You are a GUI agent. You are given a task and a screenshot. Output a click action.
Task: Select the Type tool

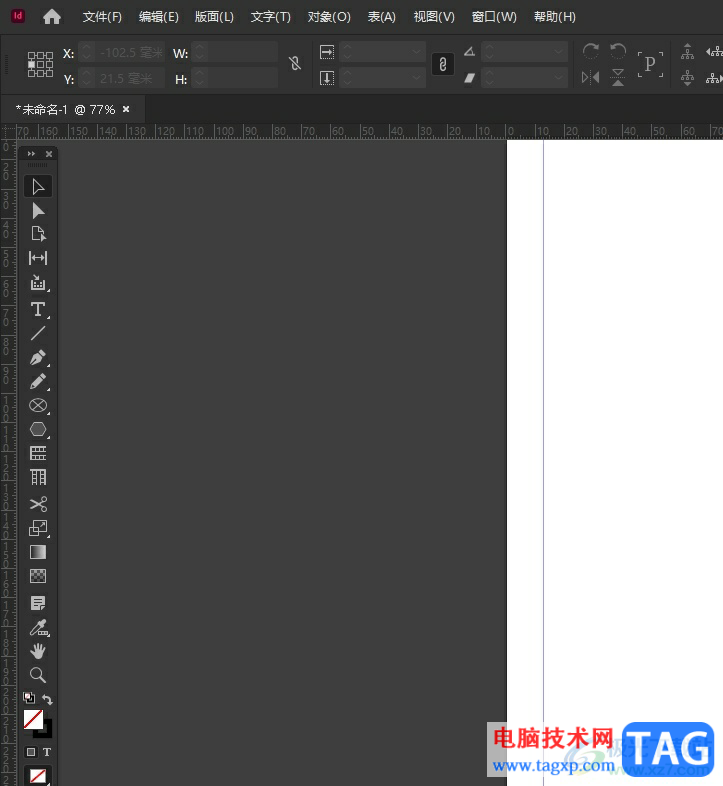[x=38, y=309]
